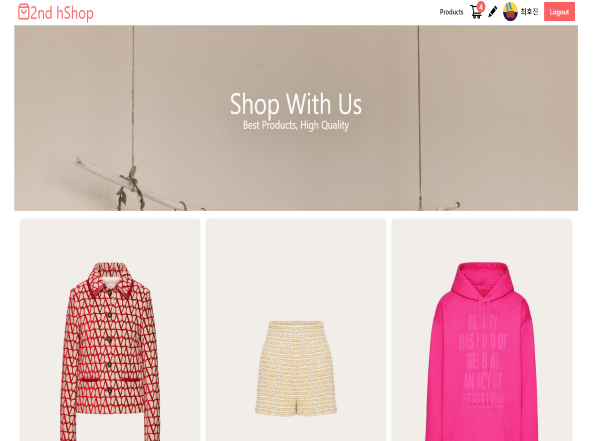The height and width of the screenshot is (441, 593).
Task: Click the shopping bag logo icon
Action: pos(23,12)
